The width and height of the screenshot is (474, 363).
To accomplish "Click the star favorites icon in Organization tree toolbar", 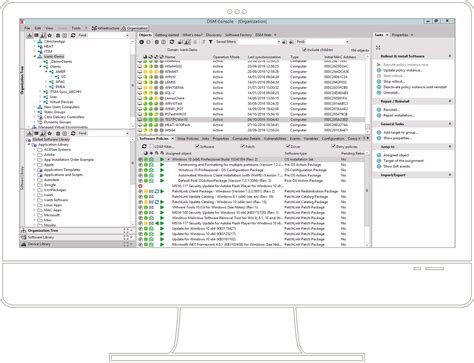I will (50, 35).
